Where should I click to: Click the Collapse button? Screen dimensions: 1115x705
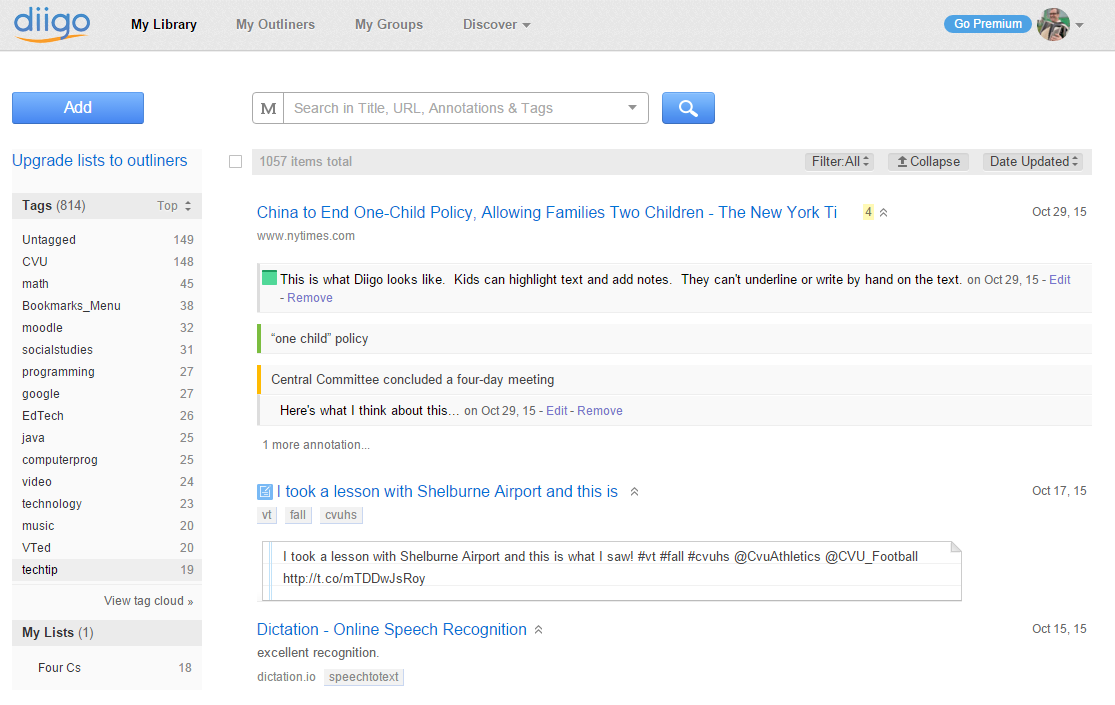928,161
